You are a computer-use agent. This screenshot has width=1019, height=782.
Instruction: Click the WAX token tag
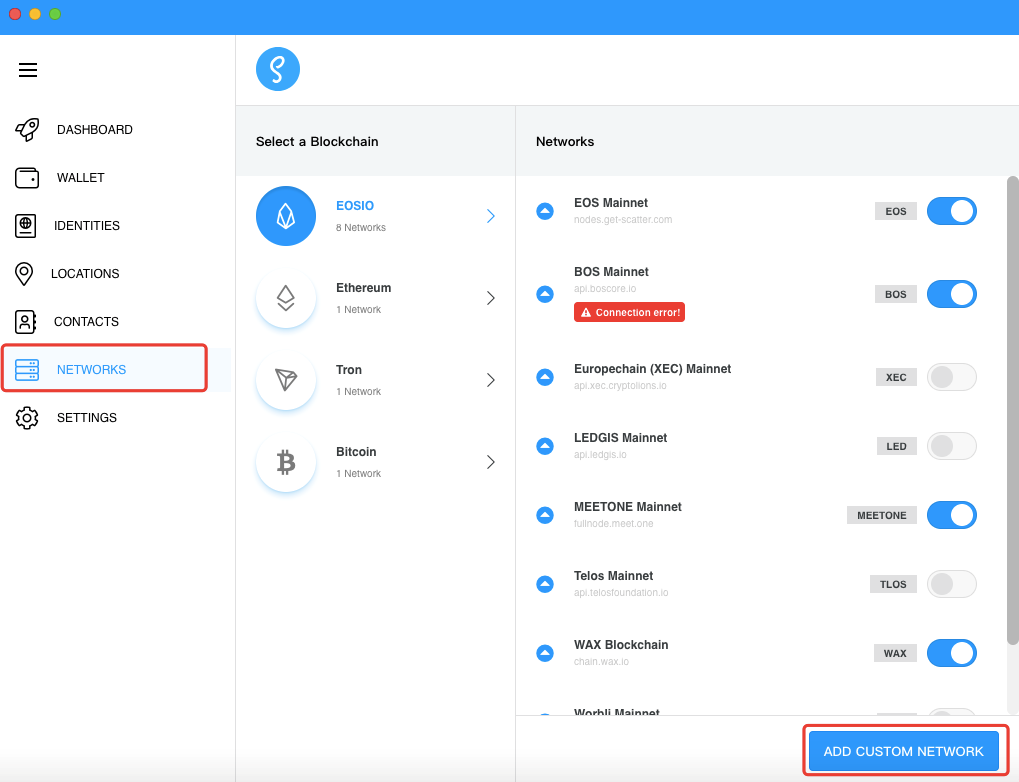point(895,653)
